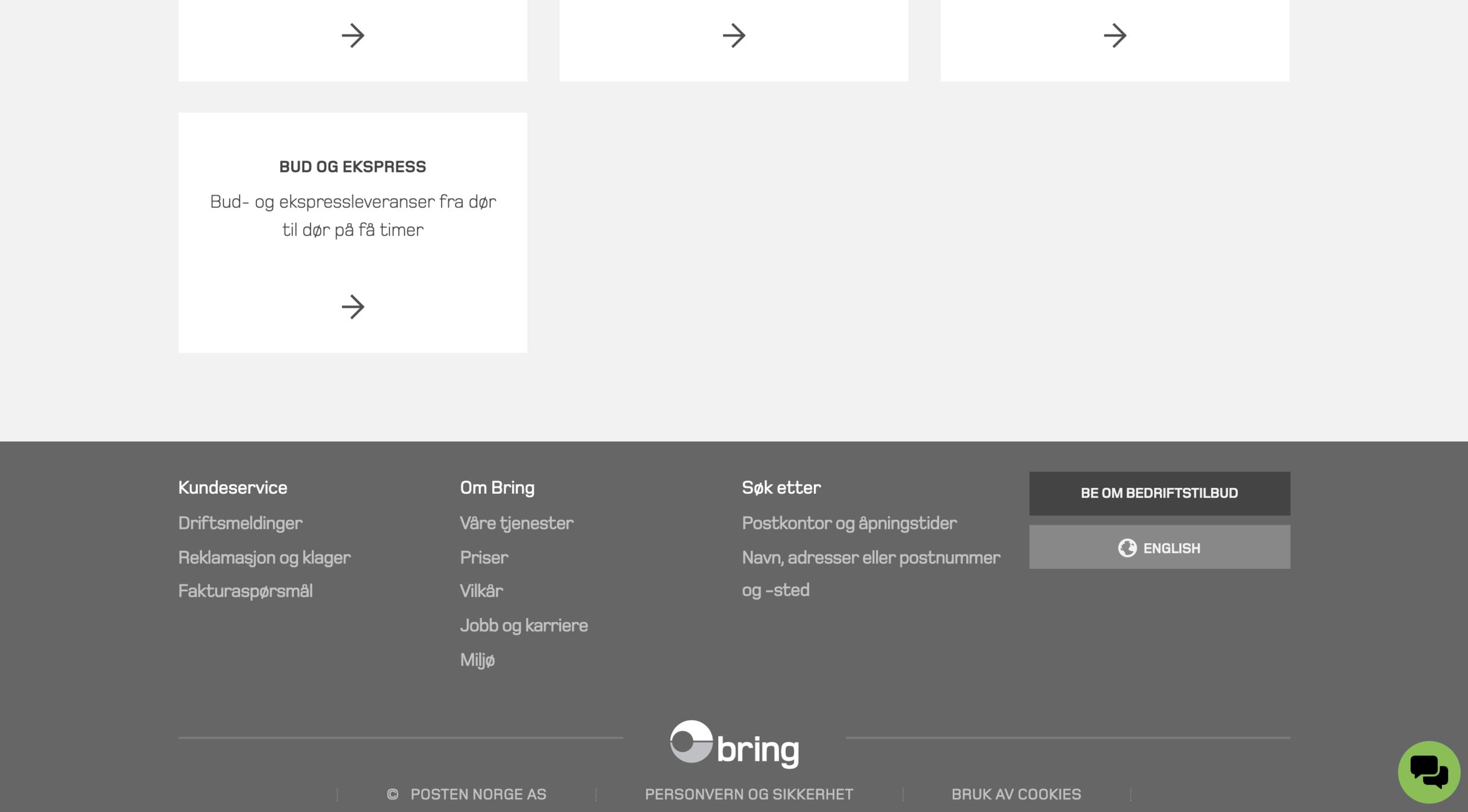This screenshot has height=812, width=1468.
Task: Click the Posten Norge AS copyright link
Action: (478, 795)
